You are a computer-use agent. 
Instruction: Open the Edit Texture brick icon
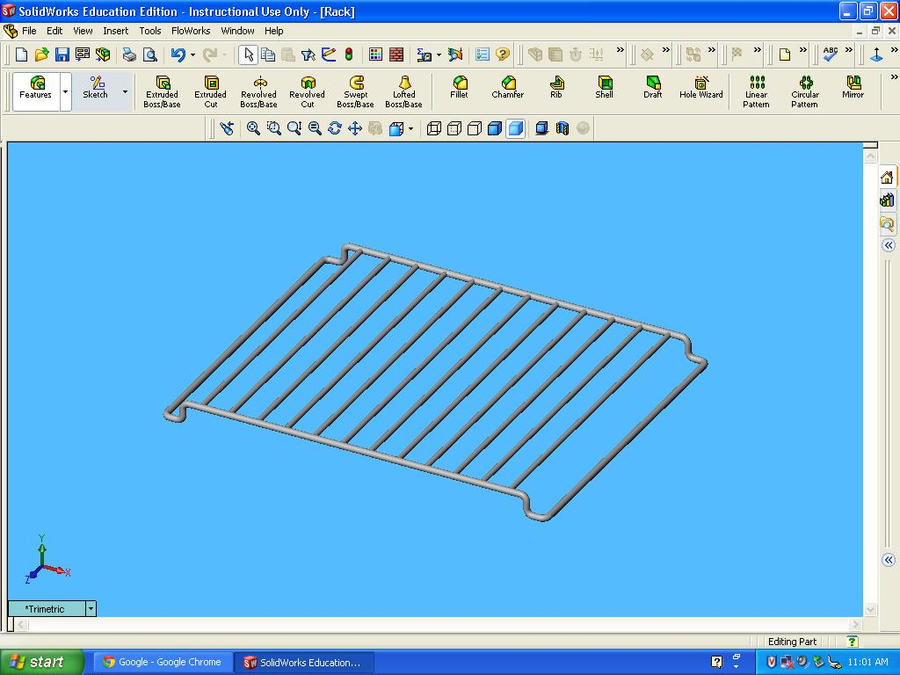tap(396, 55)
